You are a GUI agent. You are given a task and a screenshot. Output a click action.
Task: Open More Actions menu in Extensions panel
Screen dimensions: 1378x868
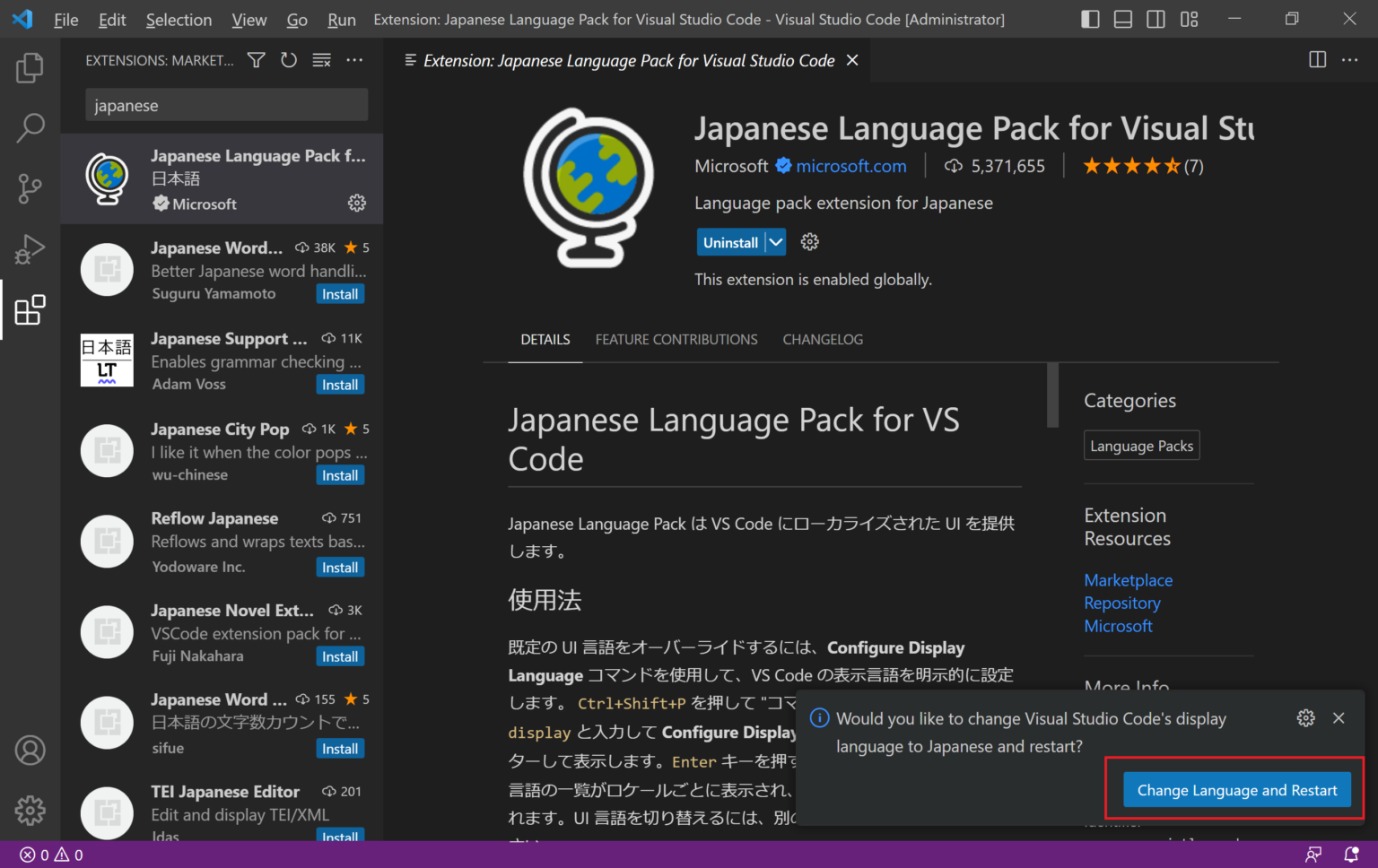tap(354, 60)
